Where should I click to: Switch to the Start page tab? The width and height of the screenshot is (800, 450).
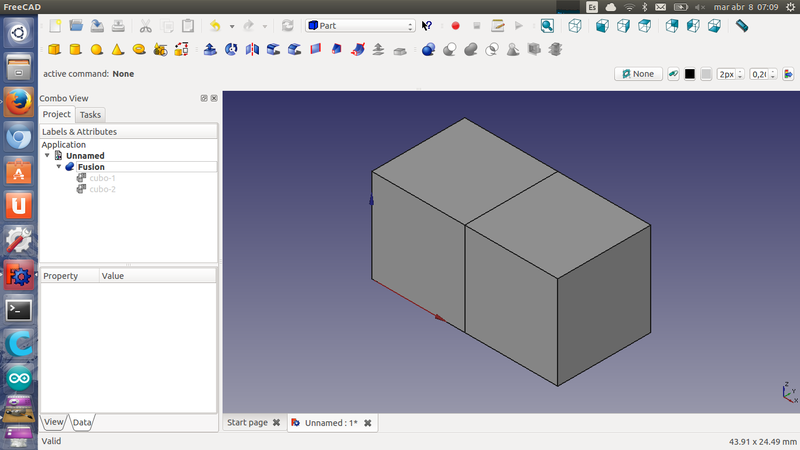point(247,423)
